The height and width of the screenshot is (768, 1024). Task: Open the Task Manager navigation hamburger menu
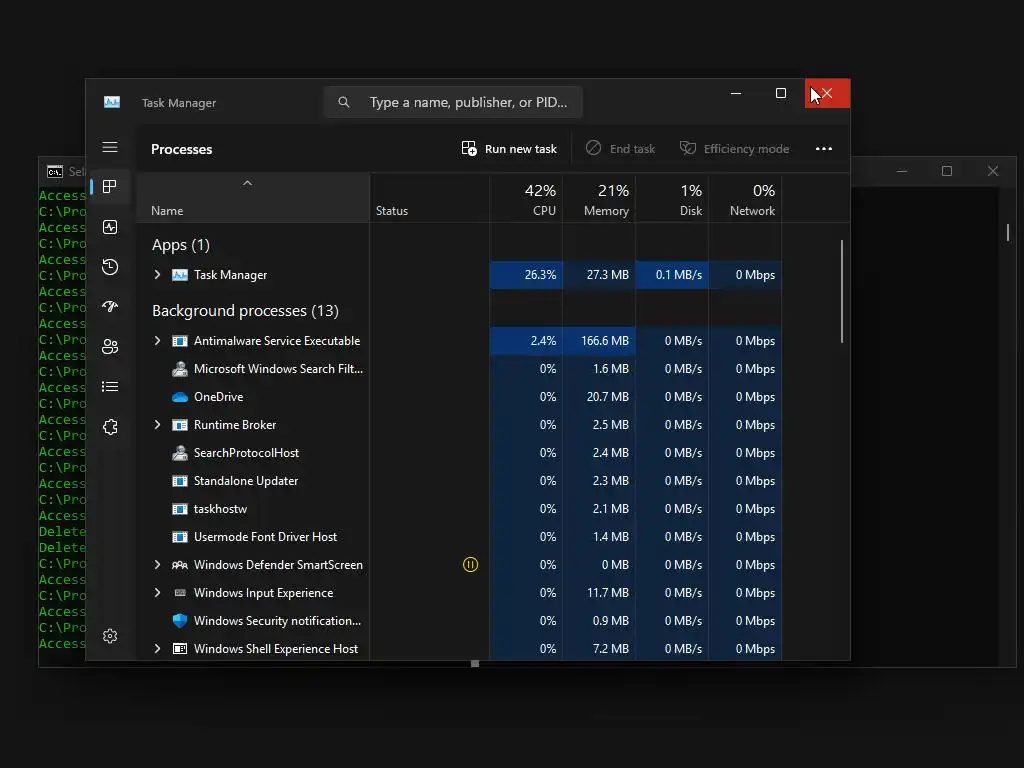[x=110, y=147]
